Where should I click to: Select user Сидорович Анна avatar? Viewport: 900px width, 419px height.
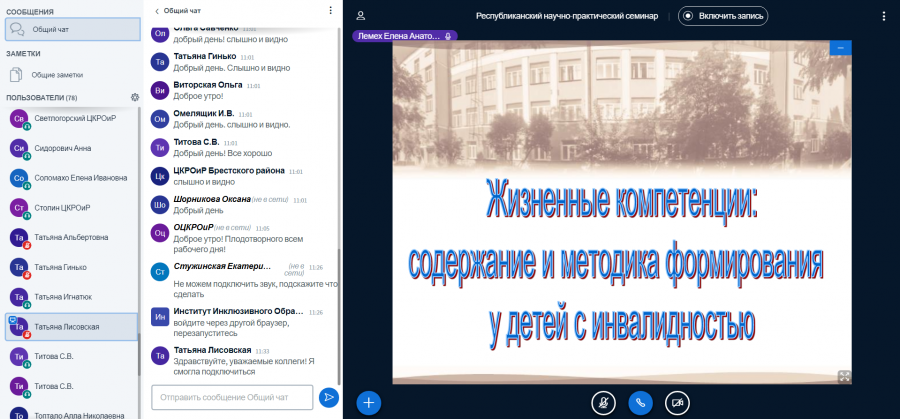pyautogui.click(x=20, y=148)
